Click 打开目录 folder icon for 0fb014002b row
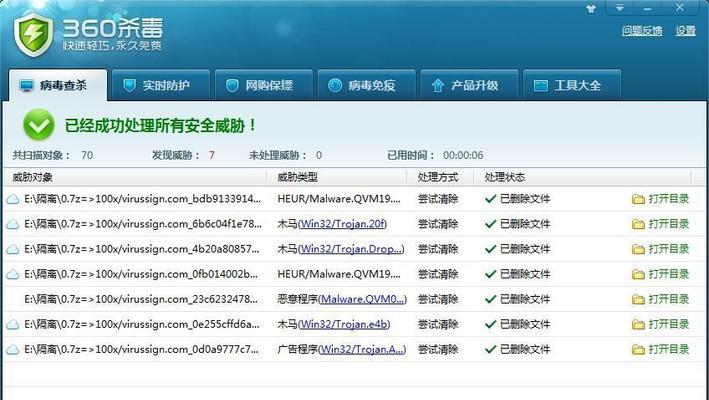Viewport: 709px width, 400px height. [638, 274]
